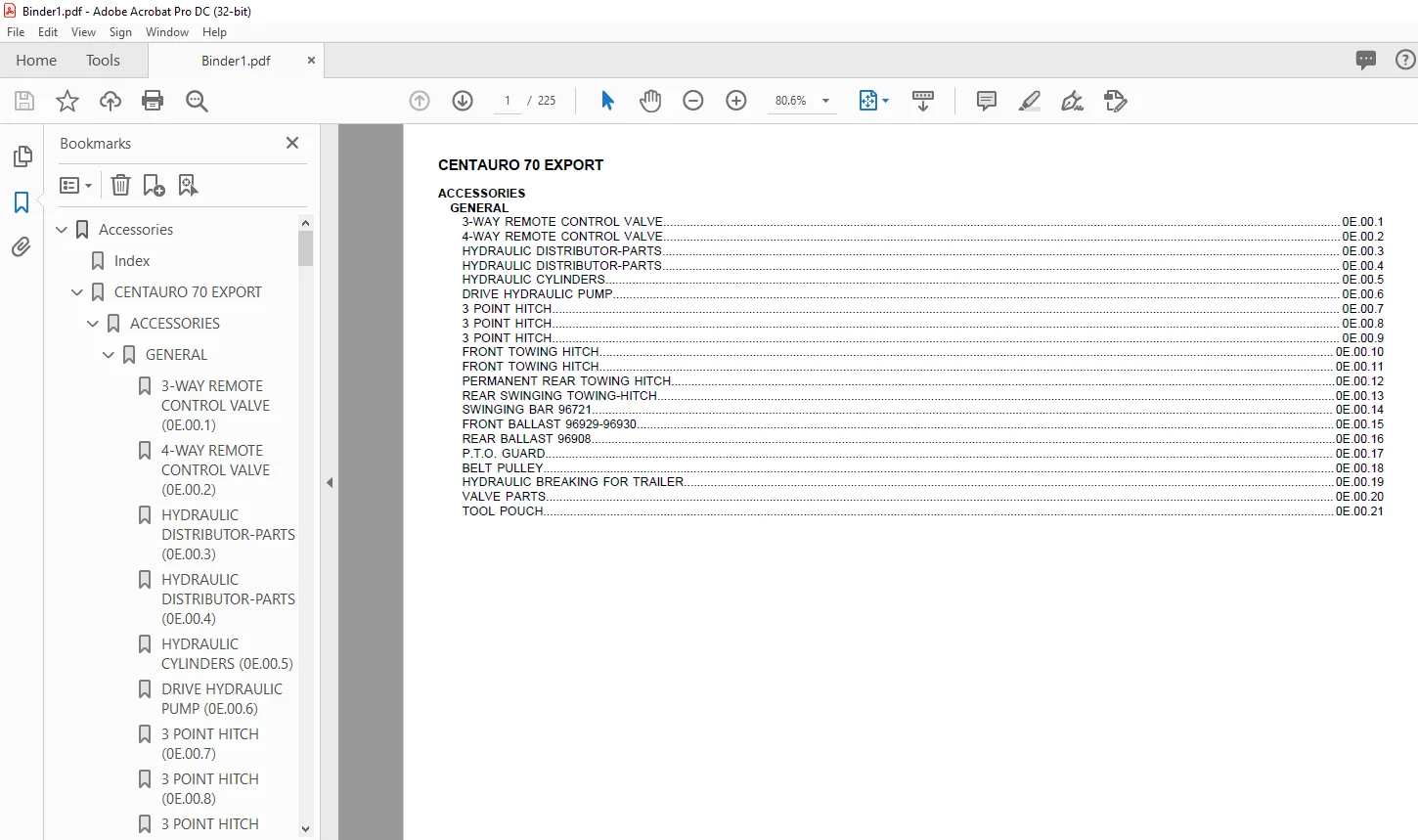Open the comments chat bubble icon

click(1366, 60)
